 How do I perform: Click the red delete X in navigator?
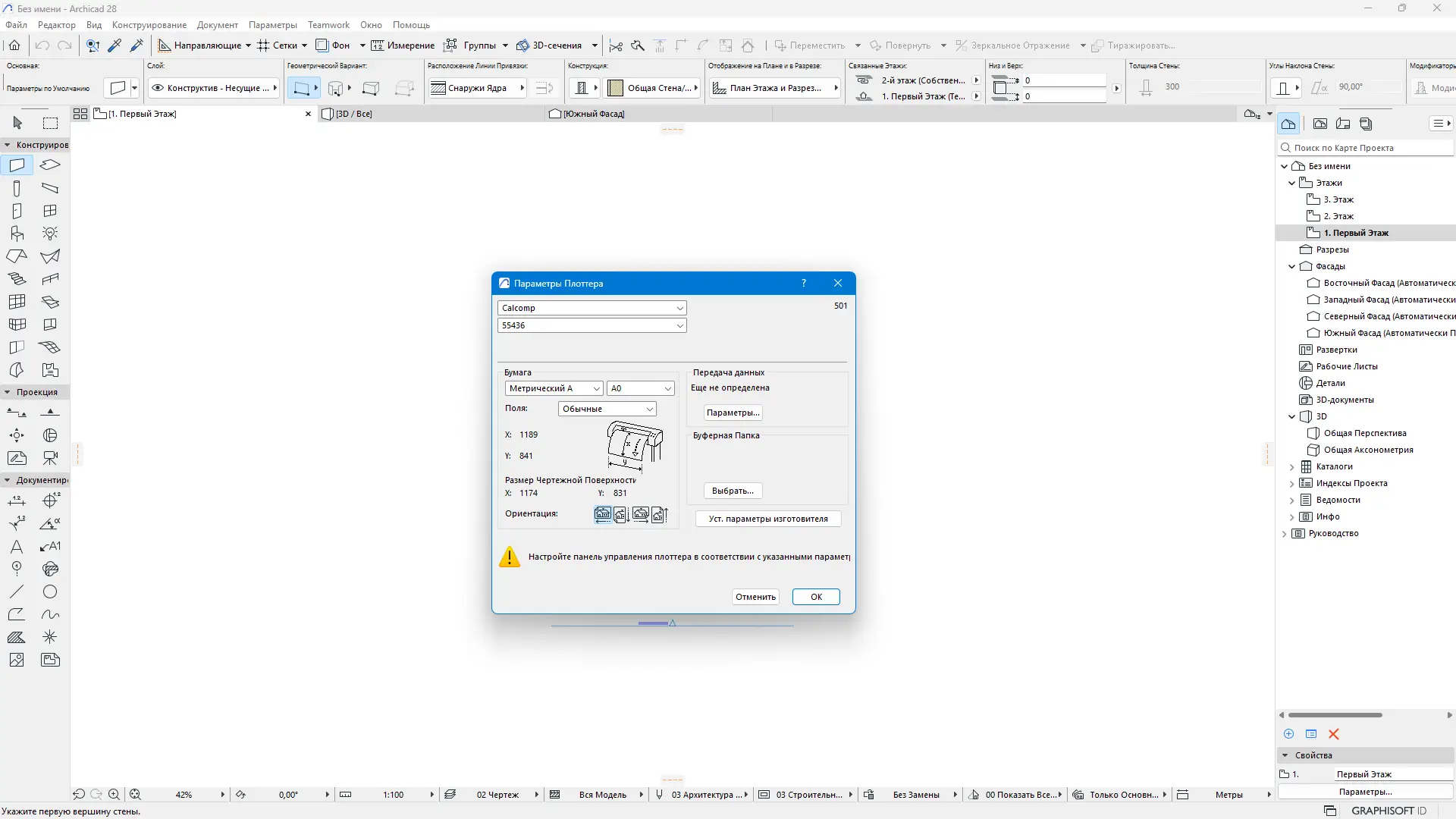click(x=1334, y=734)
